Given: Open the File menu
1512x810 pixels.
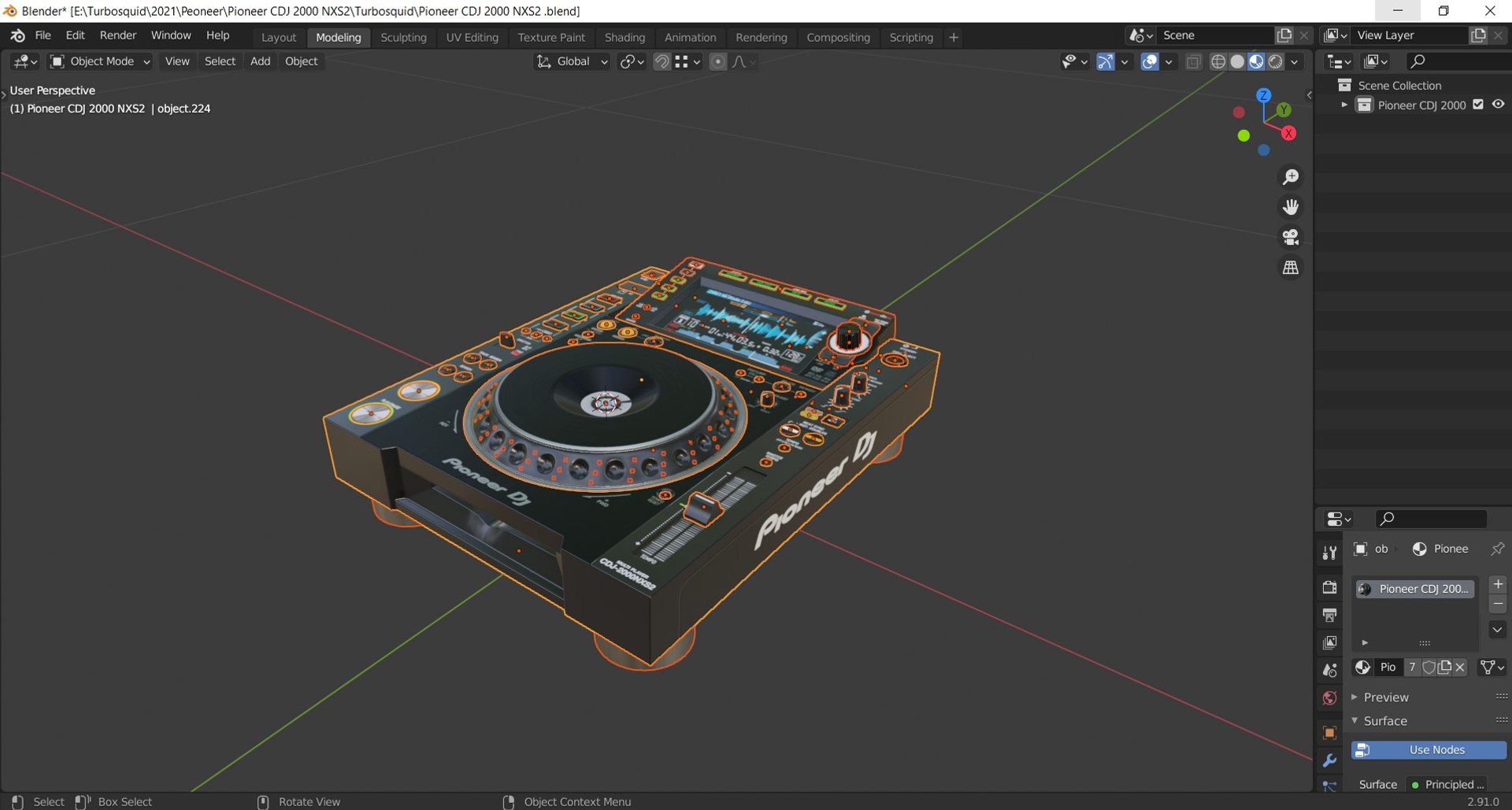Looking at the screenshot, I should [x=43, y=35].
